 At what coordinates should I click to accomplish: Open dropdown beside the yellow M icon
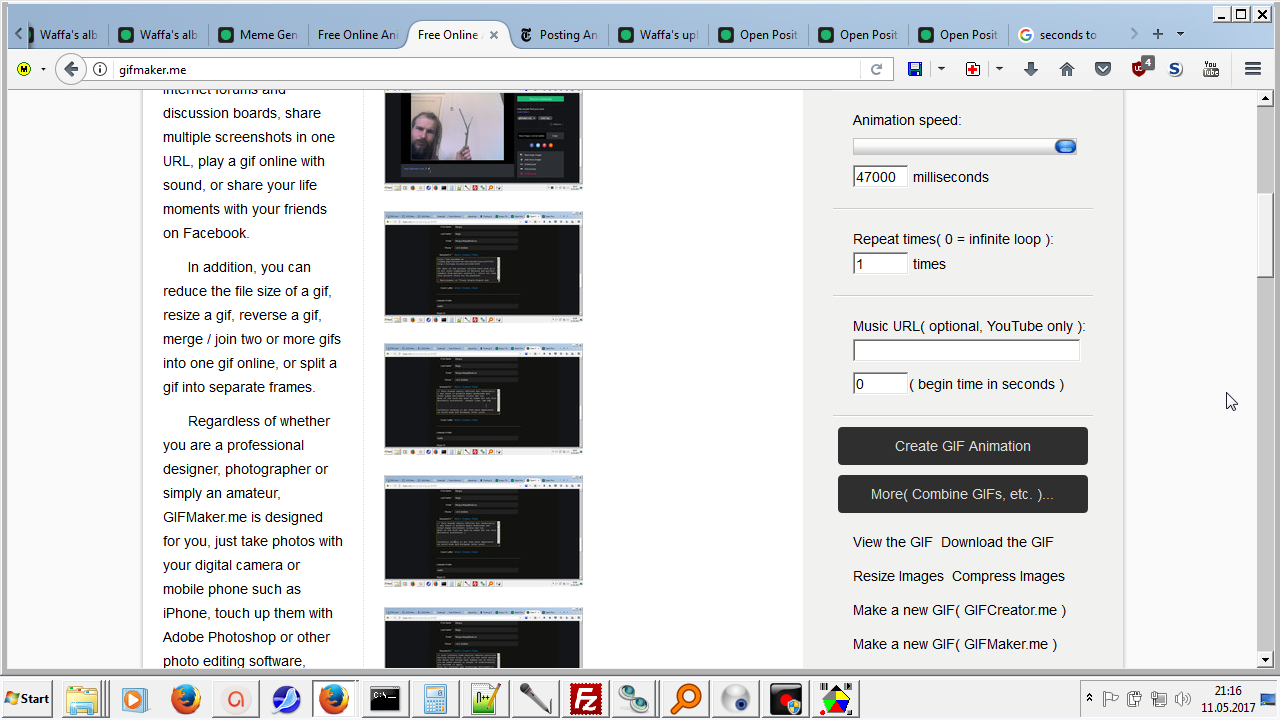[x=43, y=69]
